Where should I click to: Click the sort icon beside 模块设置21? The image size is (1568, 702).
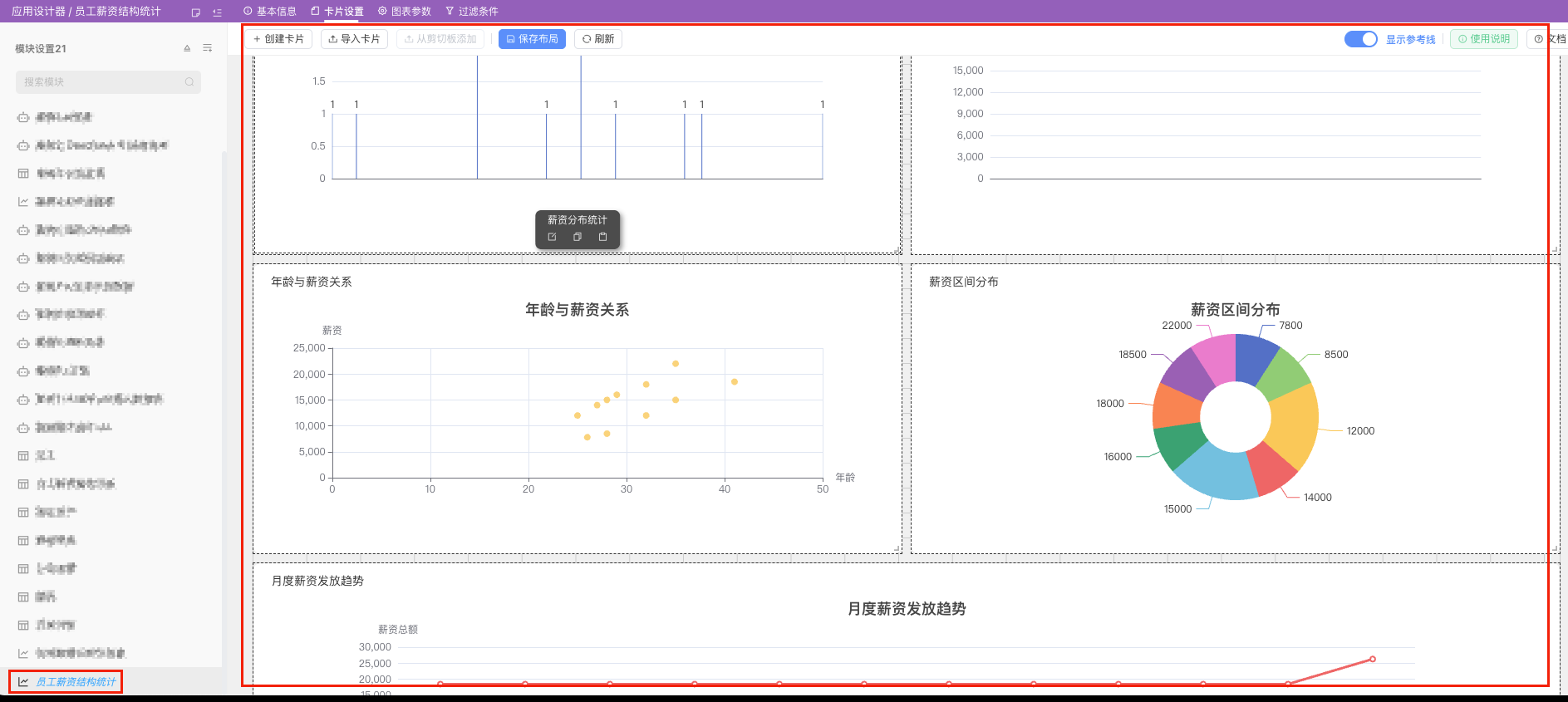207,48
